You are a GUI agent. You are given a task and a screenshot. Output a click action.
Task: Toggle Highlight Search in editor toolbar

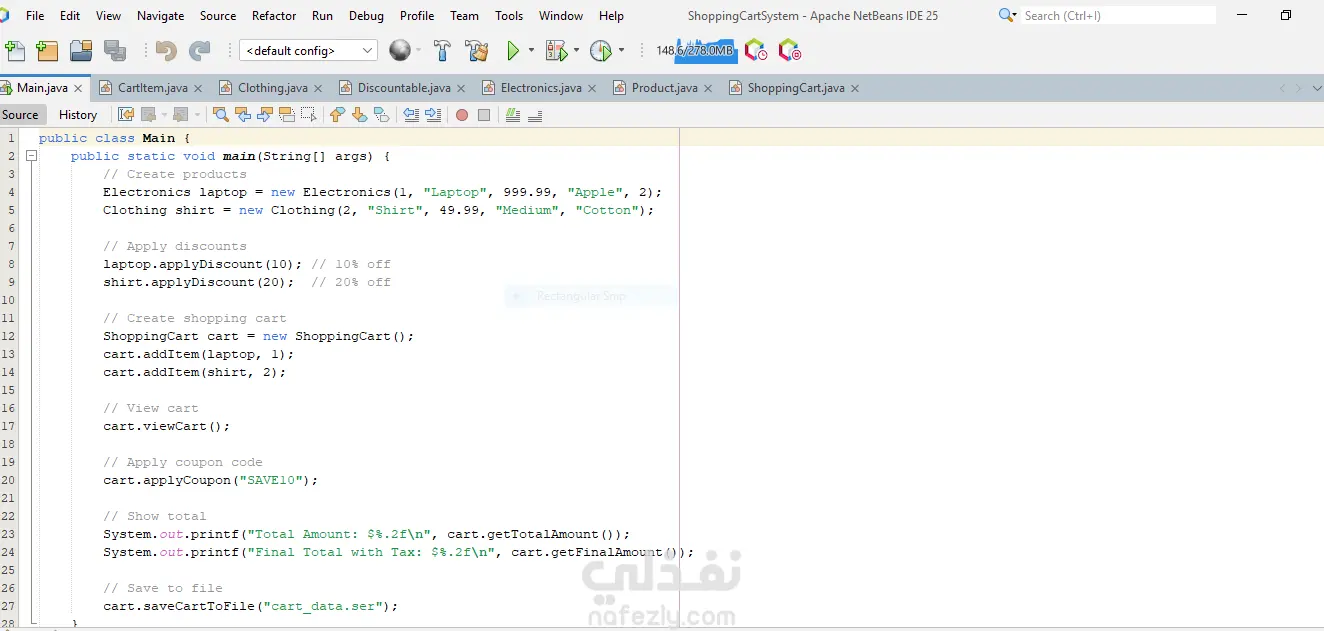click(287, 115)
